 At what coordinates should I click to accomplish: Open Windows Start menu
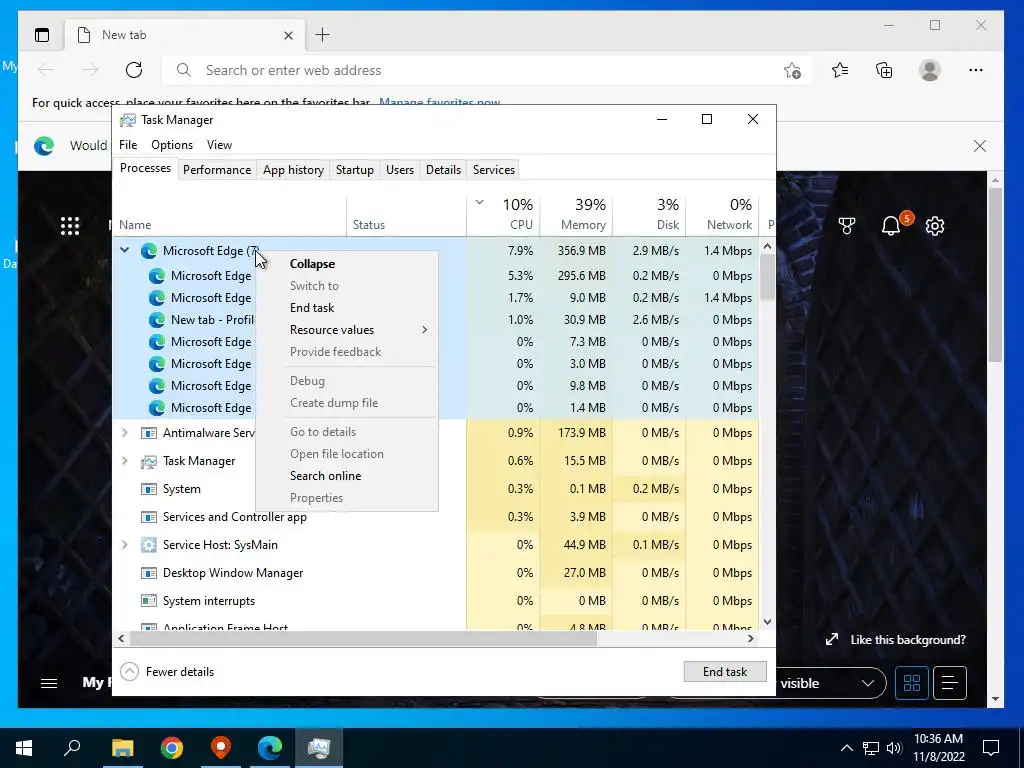tap(24, 748)
